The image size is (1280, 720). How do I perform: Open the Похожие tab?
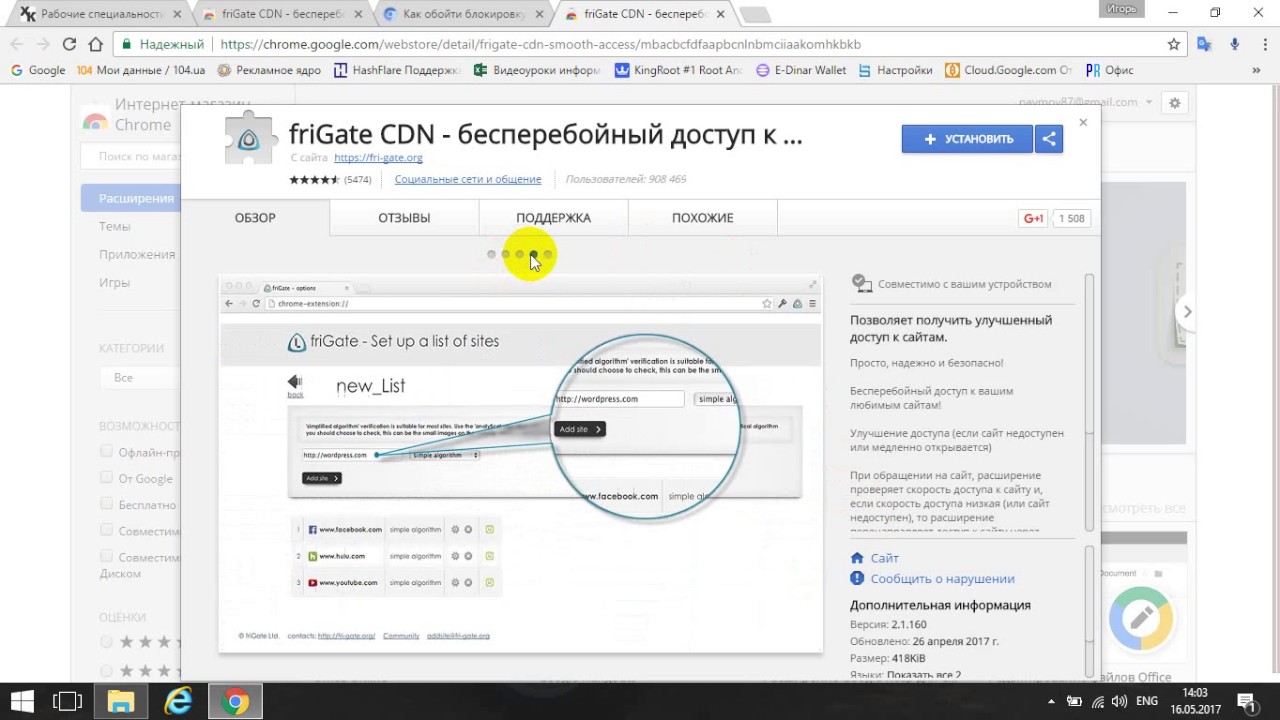(702, 218)
